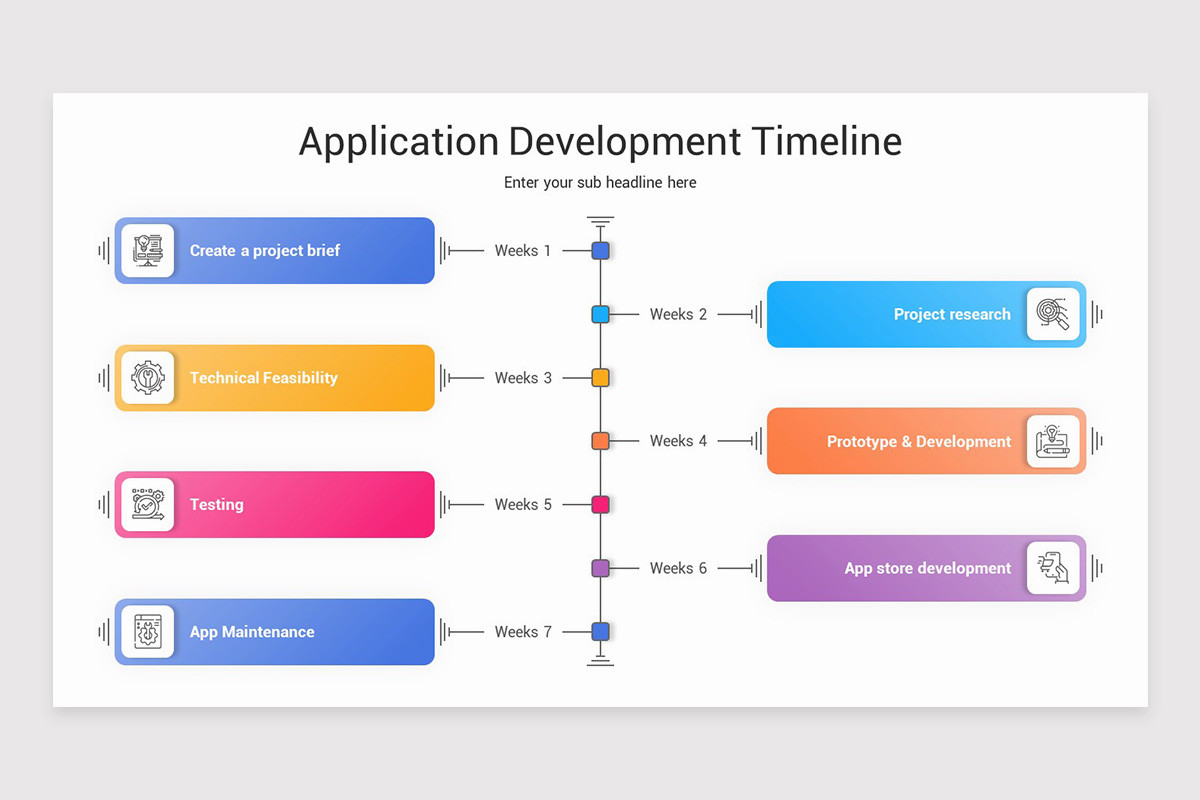Select the purple Weeks 6 square on the timeline
The height and width of the screenshot is (800, 1200).
[600, 568]
